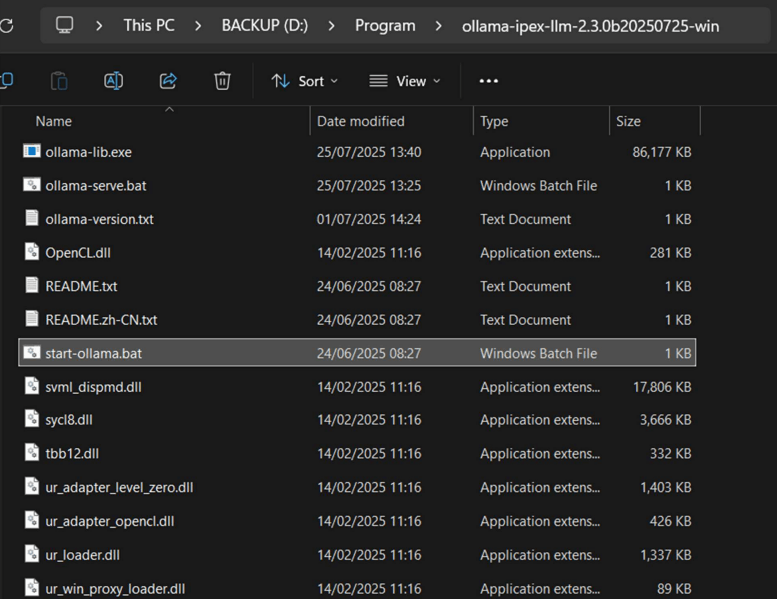Select the README.zh-CN.txt file
The width and height of the screenshot is (777, 599).
click(x=101, y=320)
